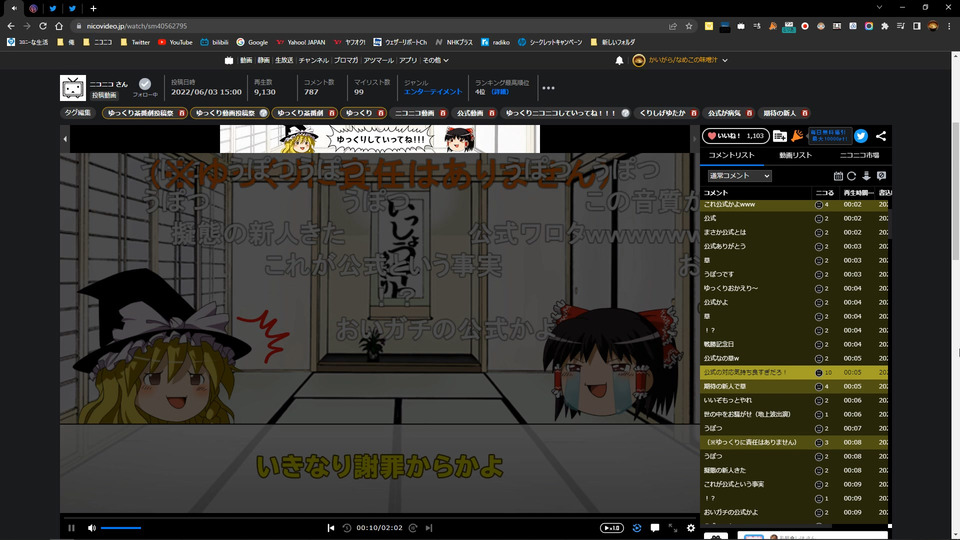Bookmark this page with the star icon
960x540 pixels.
[689, 26]
